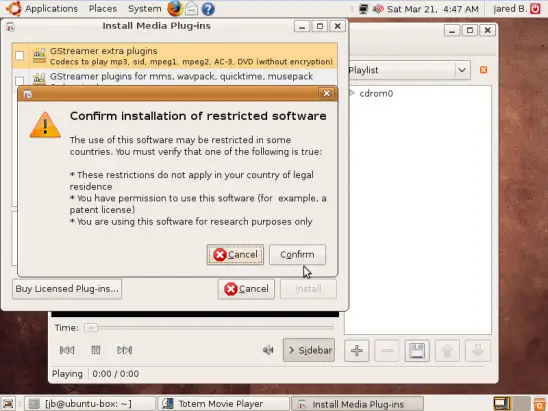Click the 0:00 / 0:00 time readout

click(x=116, y=374)
